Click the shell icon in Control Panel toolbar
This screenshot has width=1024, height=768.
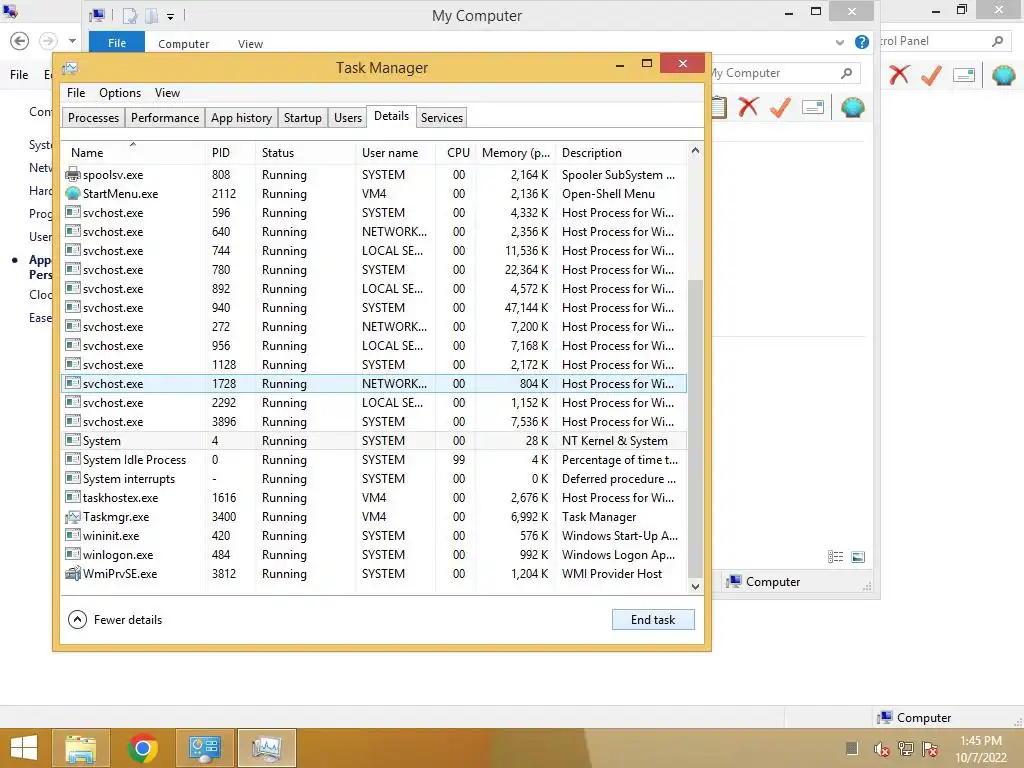click(x=1004, y=74)
